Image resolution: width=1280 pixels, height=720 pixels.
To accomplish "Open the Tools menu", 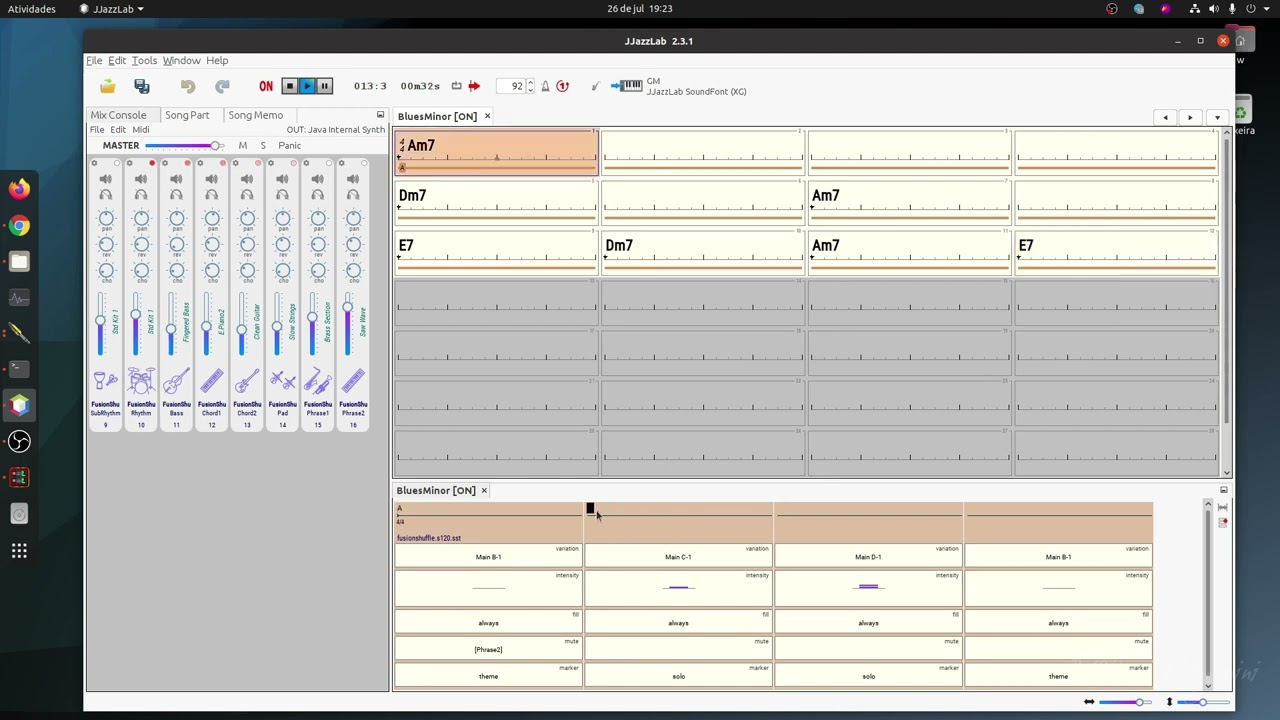I will point(144,60).
